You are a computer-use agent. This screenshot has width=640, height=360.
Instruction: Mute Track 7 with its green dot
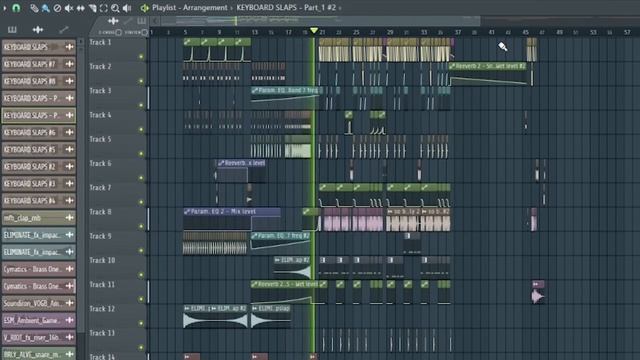(x=141, y=202)
